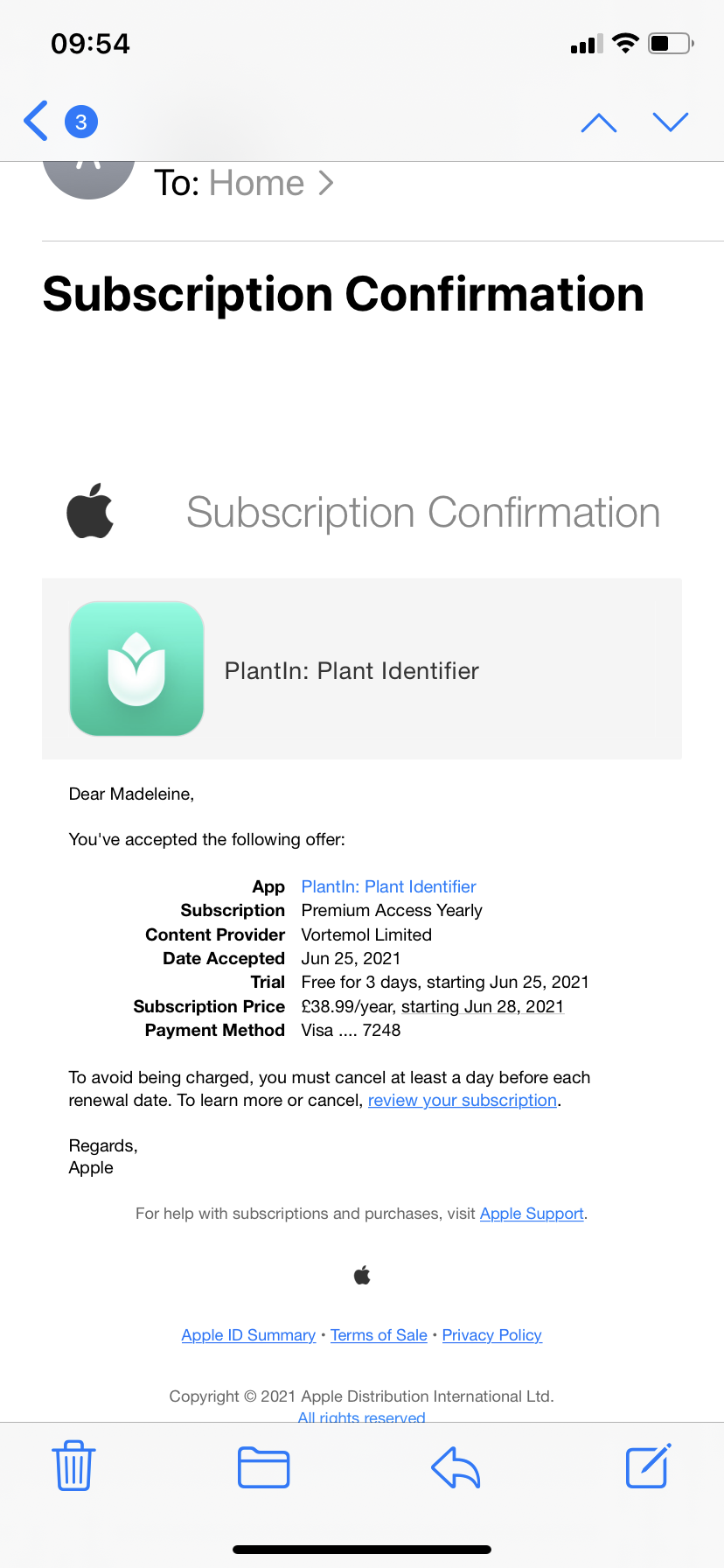This screenshot has width=724, height=1568.
Task: Move email using the folder icon
Action: (264, 1467)
